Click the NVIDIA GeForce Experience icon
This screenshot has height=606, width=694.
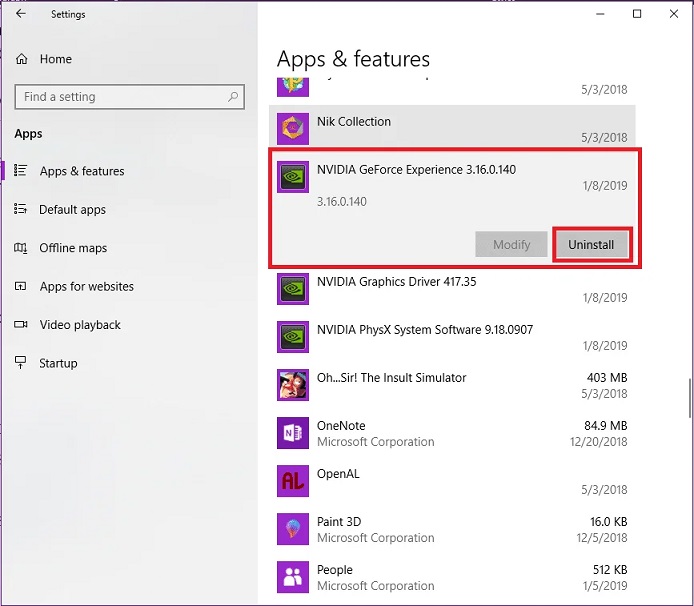(x=293, y=177)
